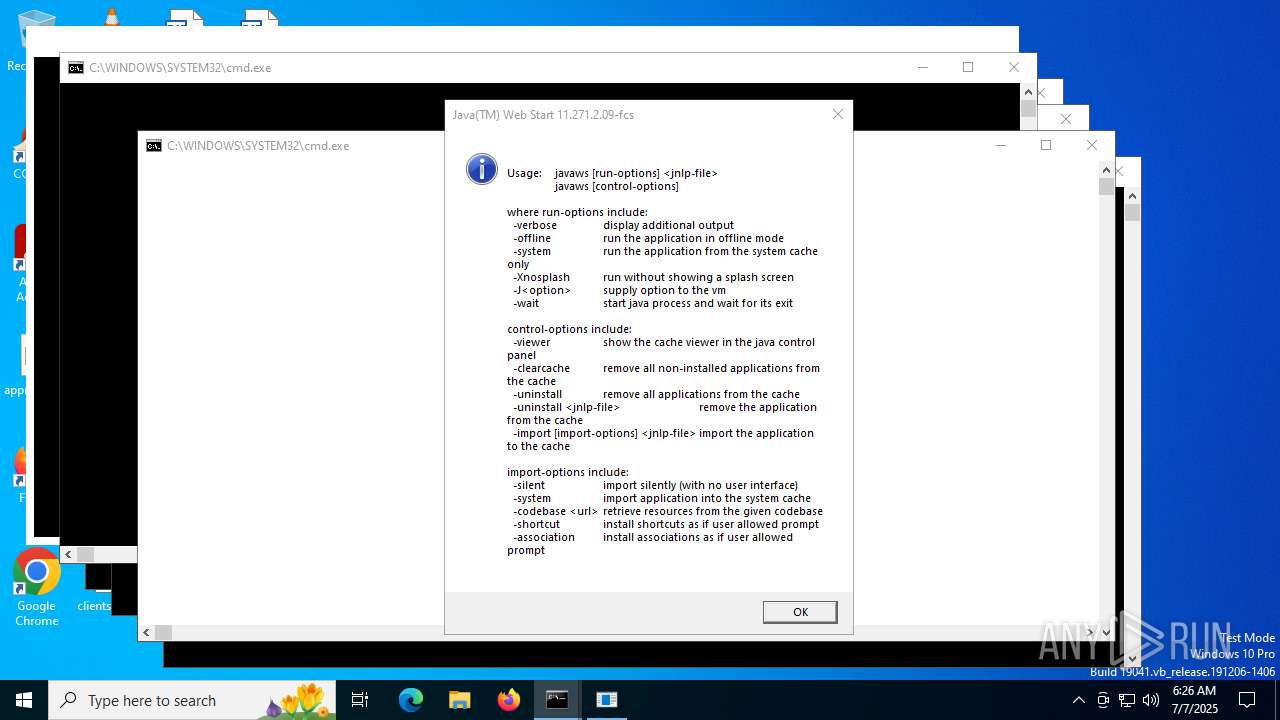Click the front cmd window's scroll up arrow
Image resolution: width=1280 pixels, height=720 pixels.
point(1106,170)
